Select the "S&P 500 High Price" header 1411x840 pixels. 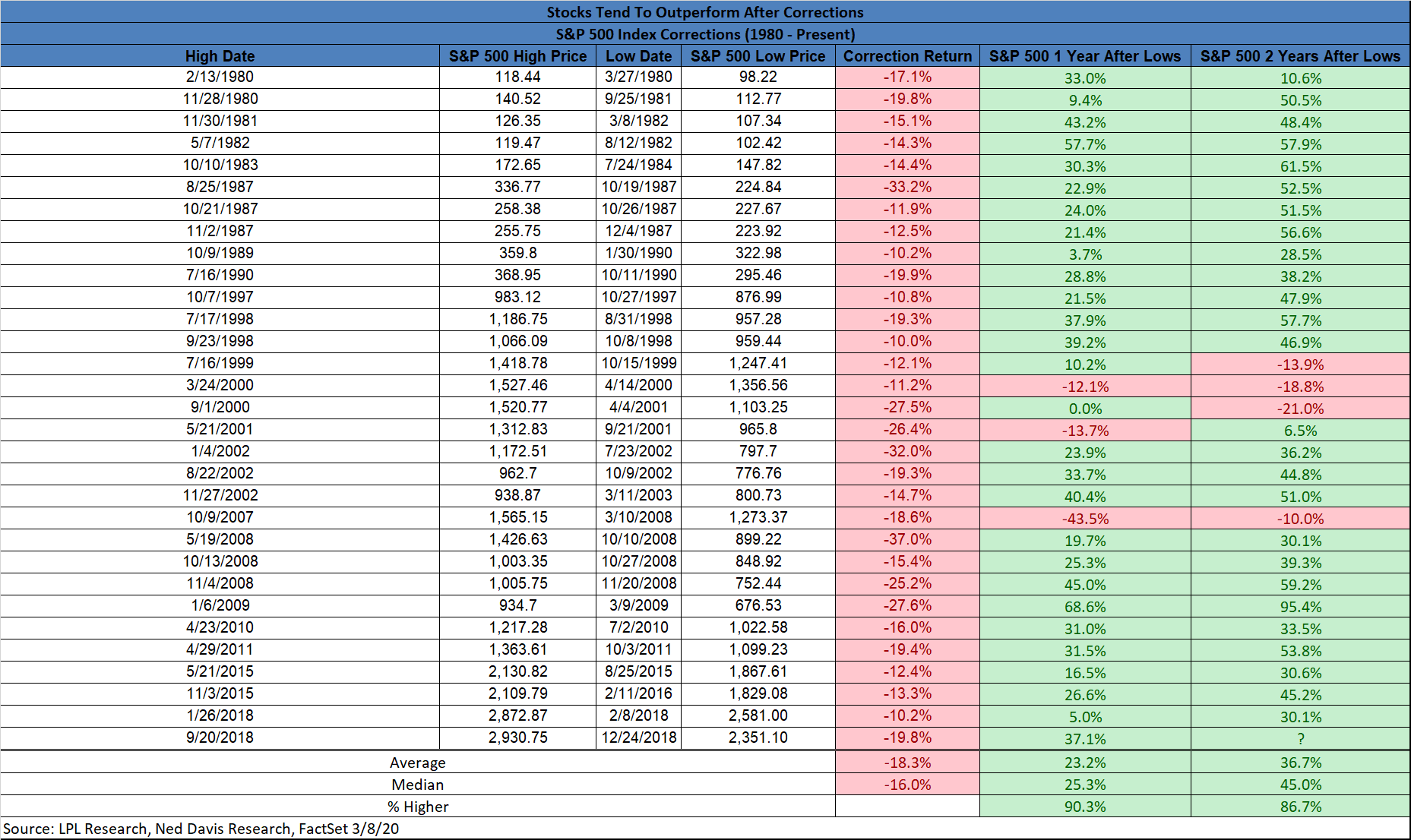point(517,56)
